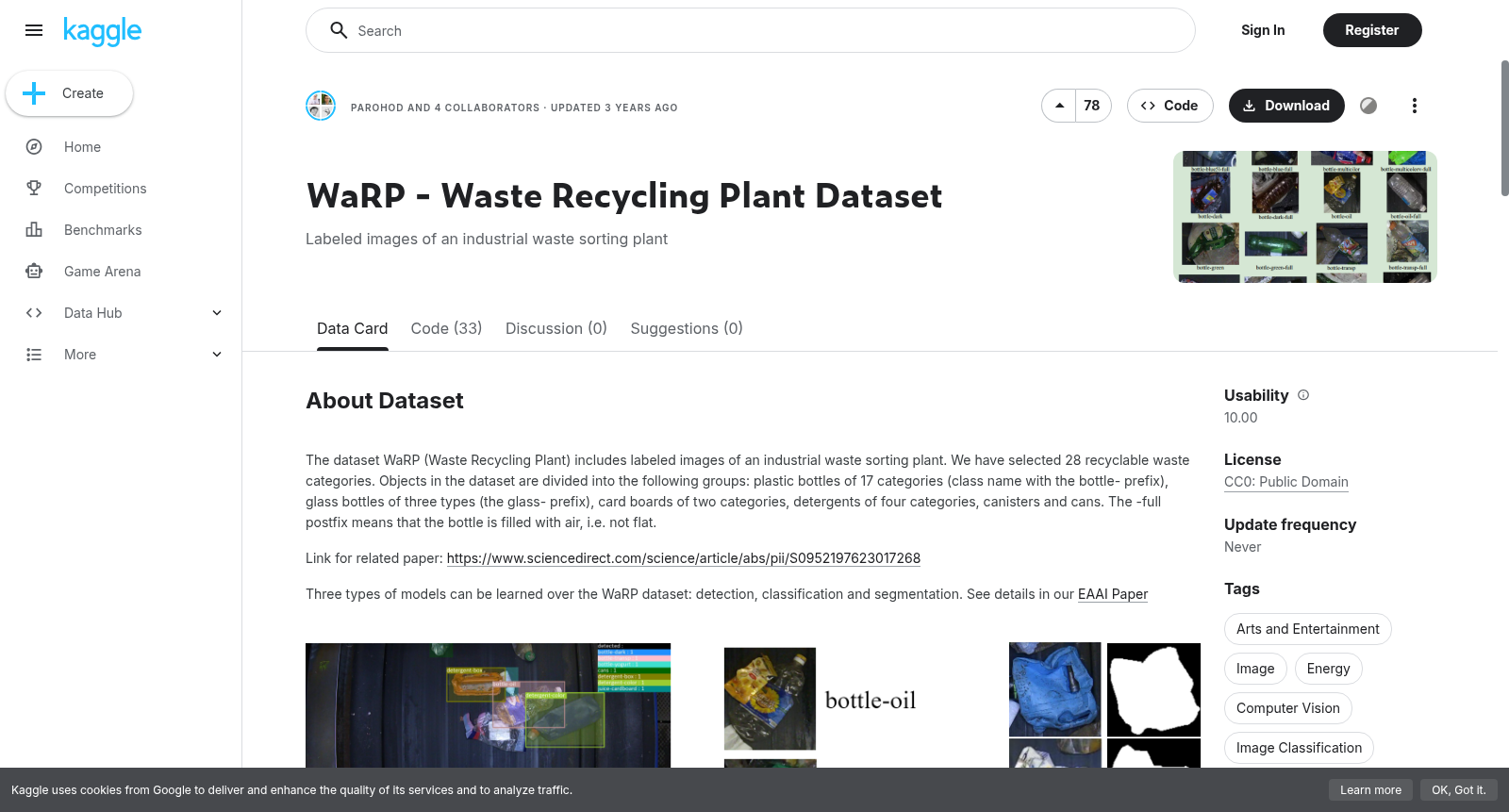
Task: Click the Game Arena robot icon
Action: point(34,272)
